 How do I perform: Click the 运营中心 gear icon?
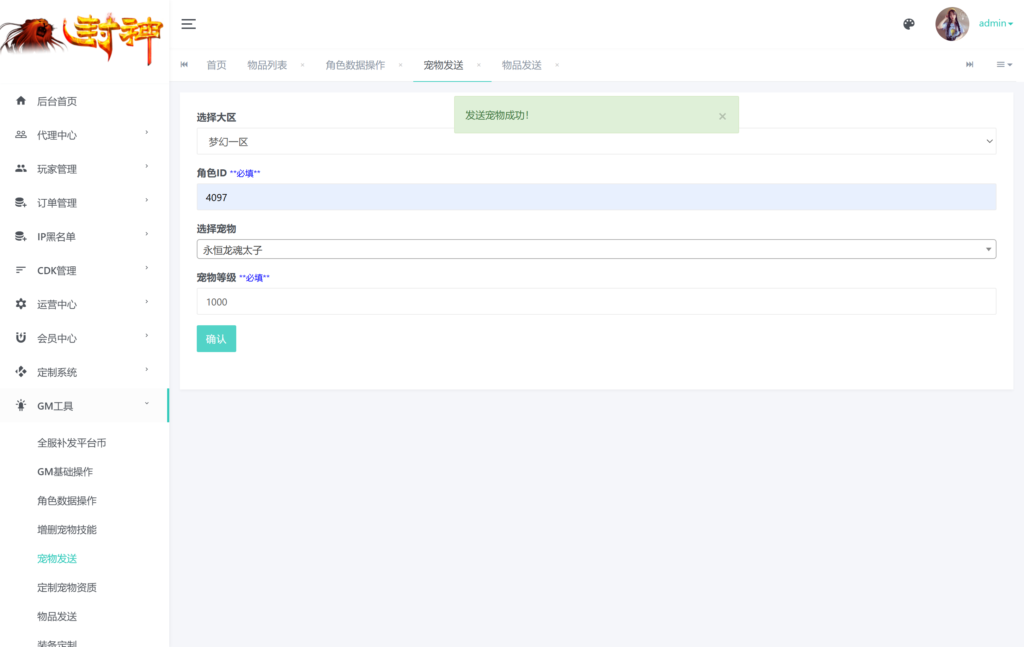point(21,304)
